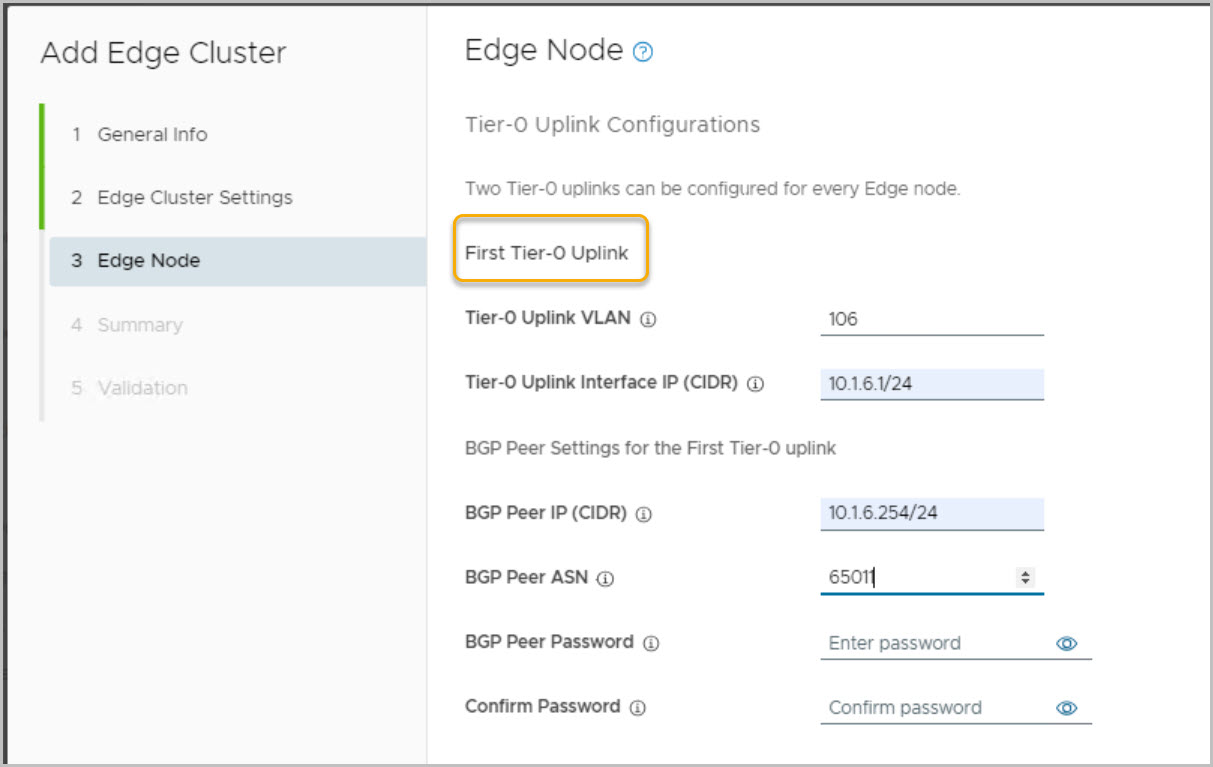Screen dimensions: 1213x767
Task: Go to General Info step
Action: point(152,135)
